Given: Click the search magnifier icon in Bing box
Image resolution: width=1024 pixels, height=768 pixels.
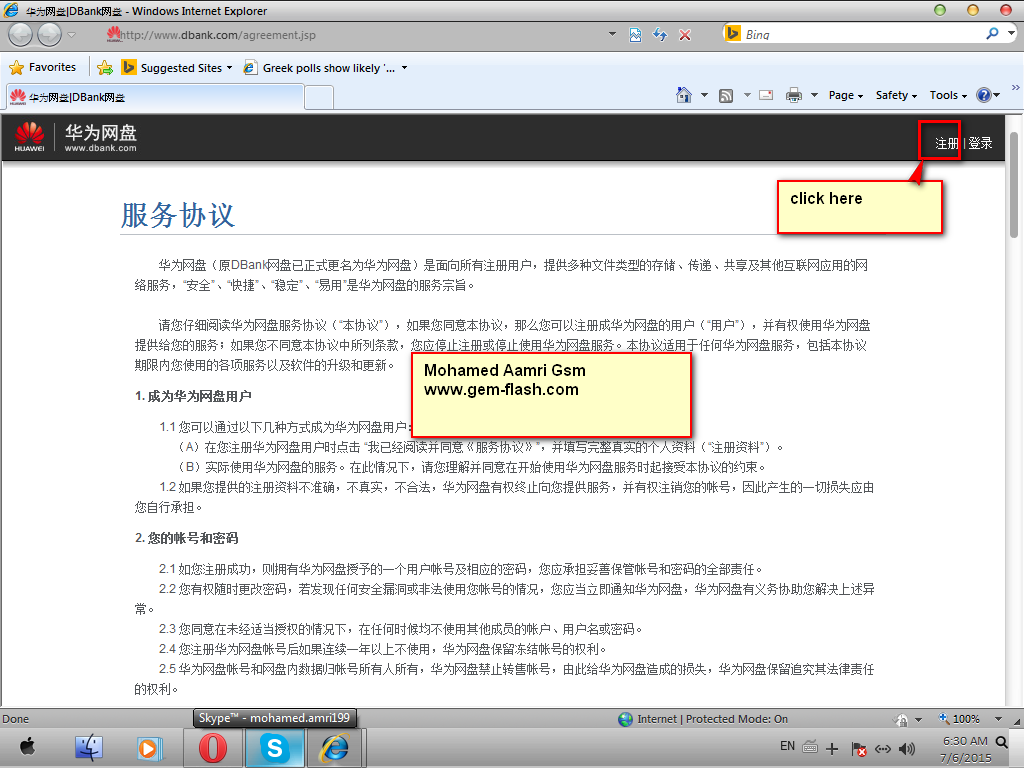Looking at the screenshot, I should coord(993,33).
